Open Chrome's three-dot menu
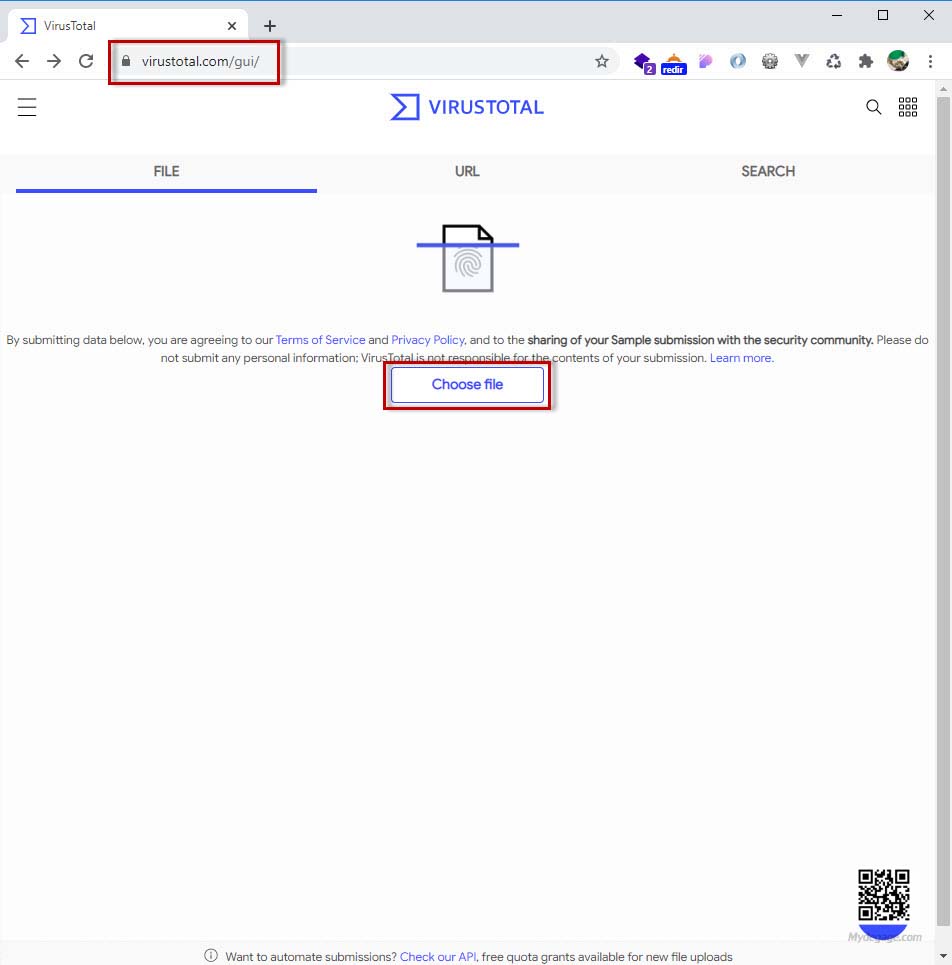This screenshot has width=952, height=965. coord(930,61)
